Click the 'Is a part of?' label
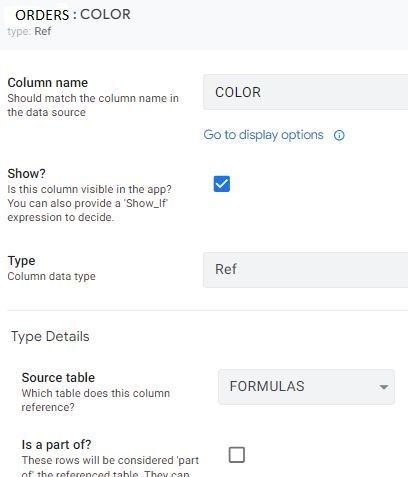 [x=56, y=445]
